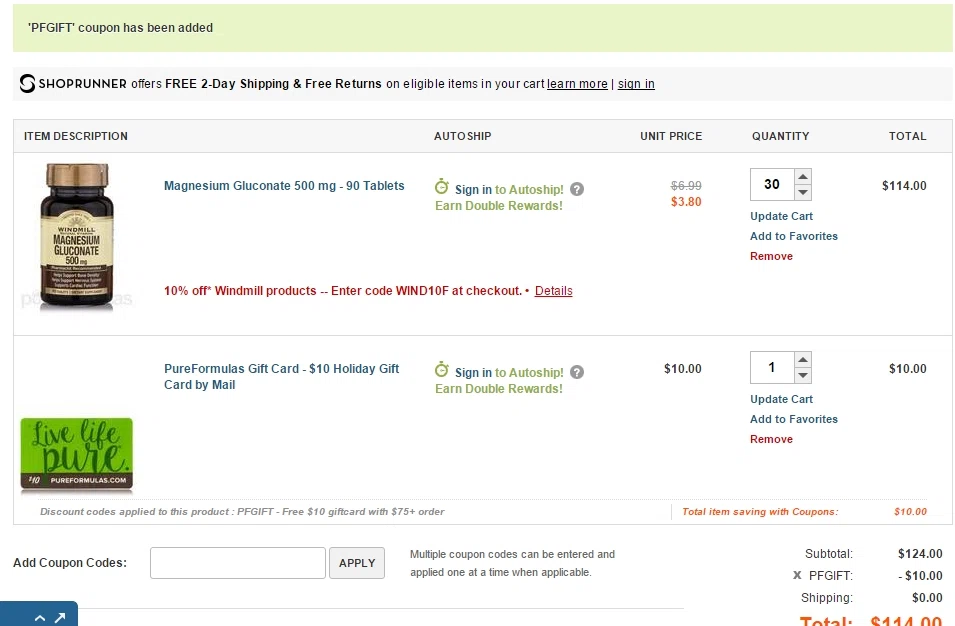Click the AUTOSHIP column header
Image resolution: width=955 pixels, height=626 pixels.
point(463,136)
